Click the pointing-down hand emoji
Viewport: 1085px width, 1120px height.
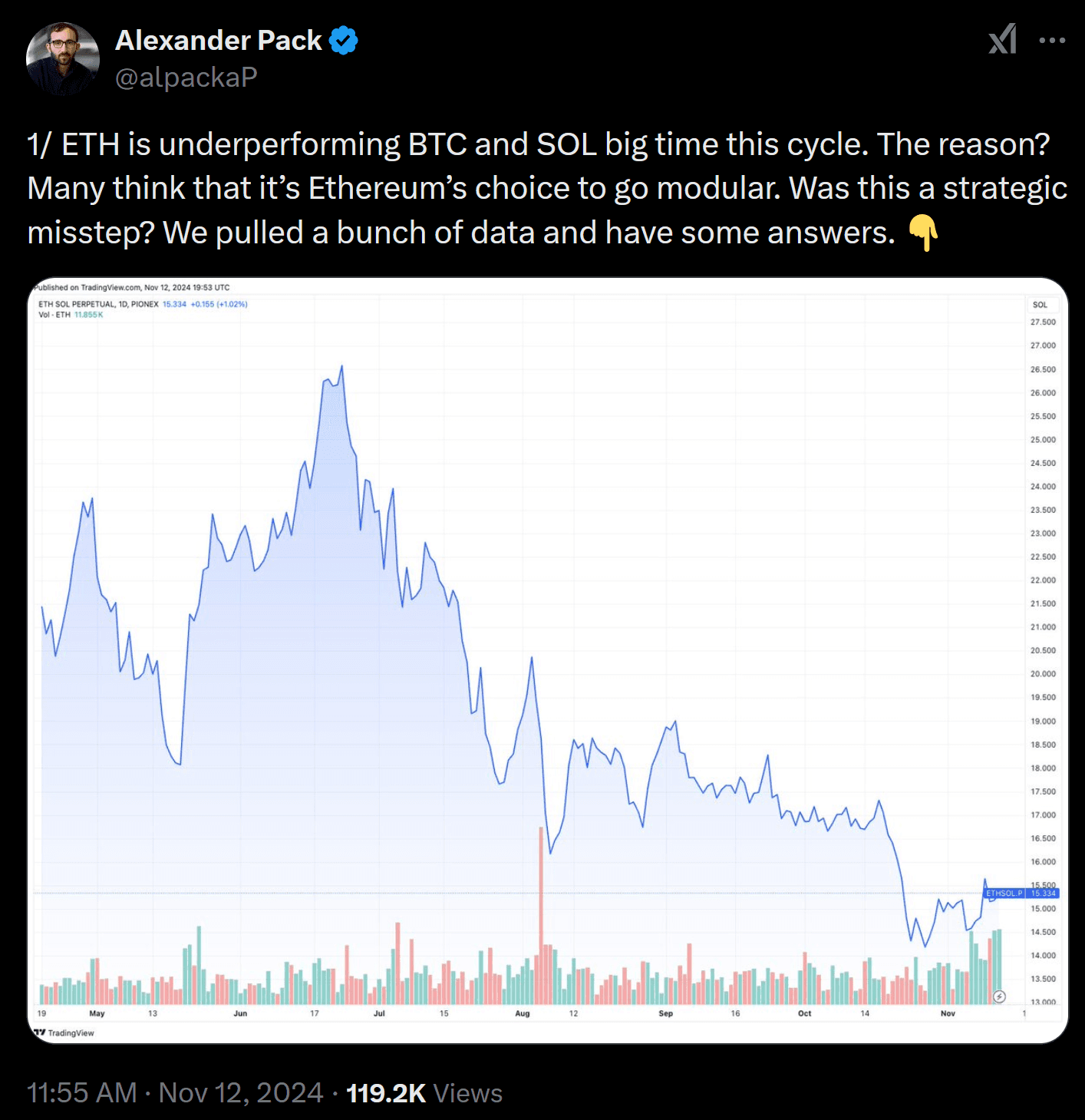924,233
